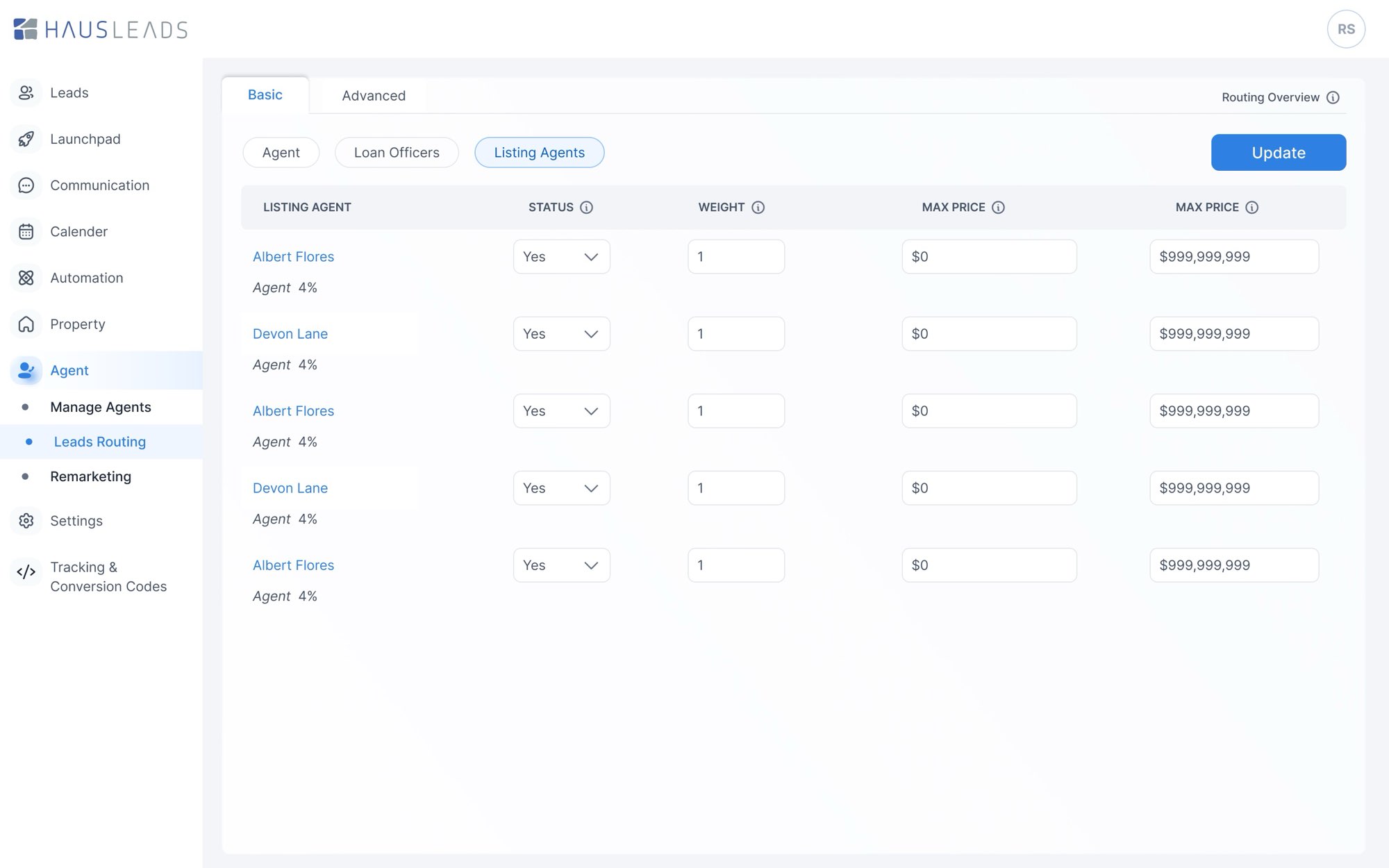Click weight field in first Albert Flores row
The height and width of the screenshot is (868, 1389).
(736, 256)
